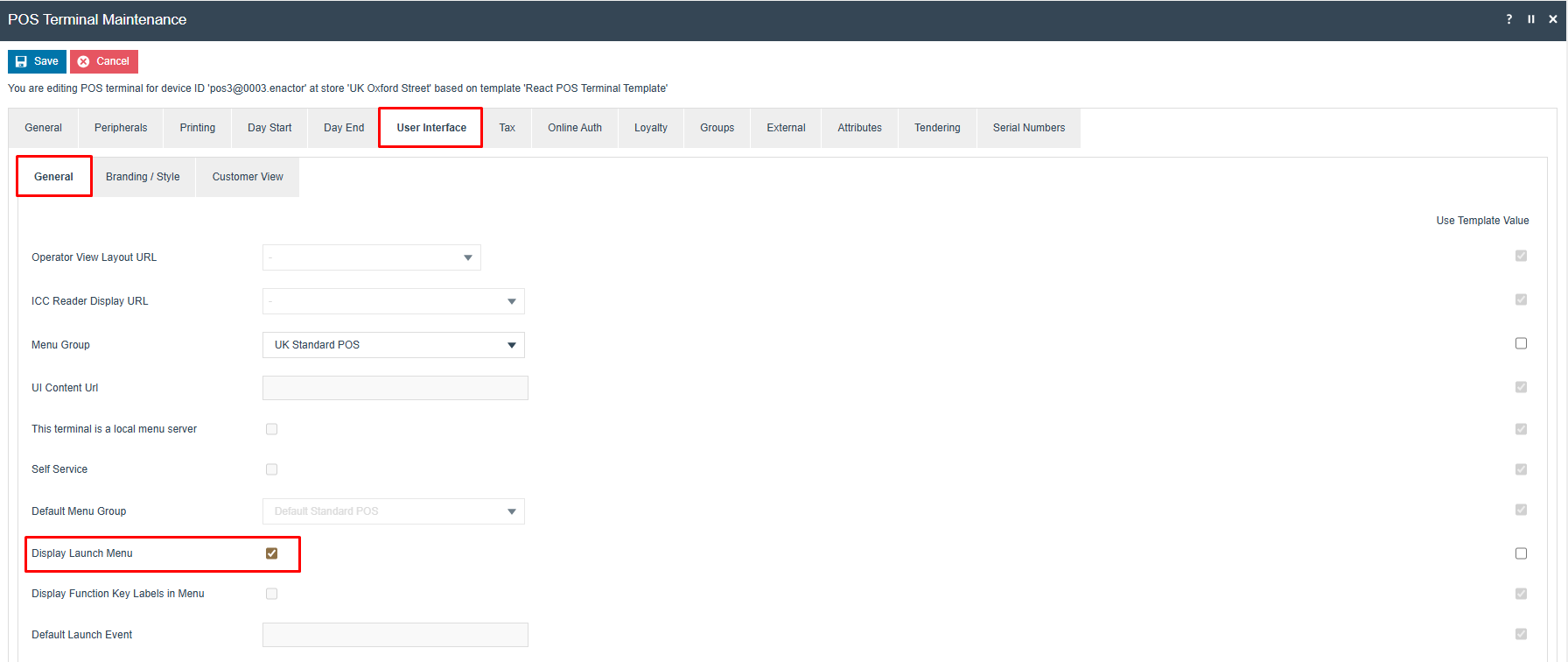Tick Use Template Value for Display Launch Menu
Image resolution: width=1568 pixels, height=662 pixels.
pos(1521,553)
